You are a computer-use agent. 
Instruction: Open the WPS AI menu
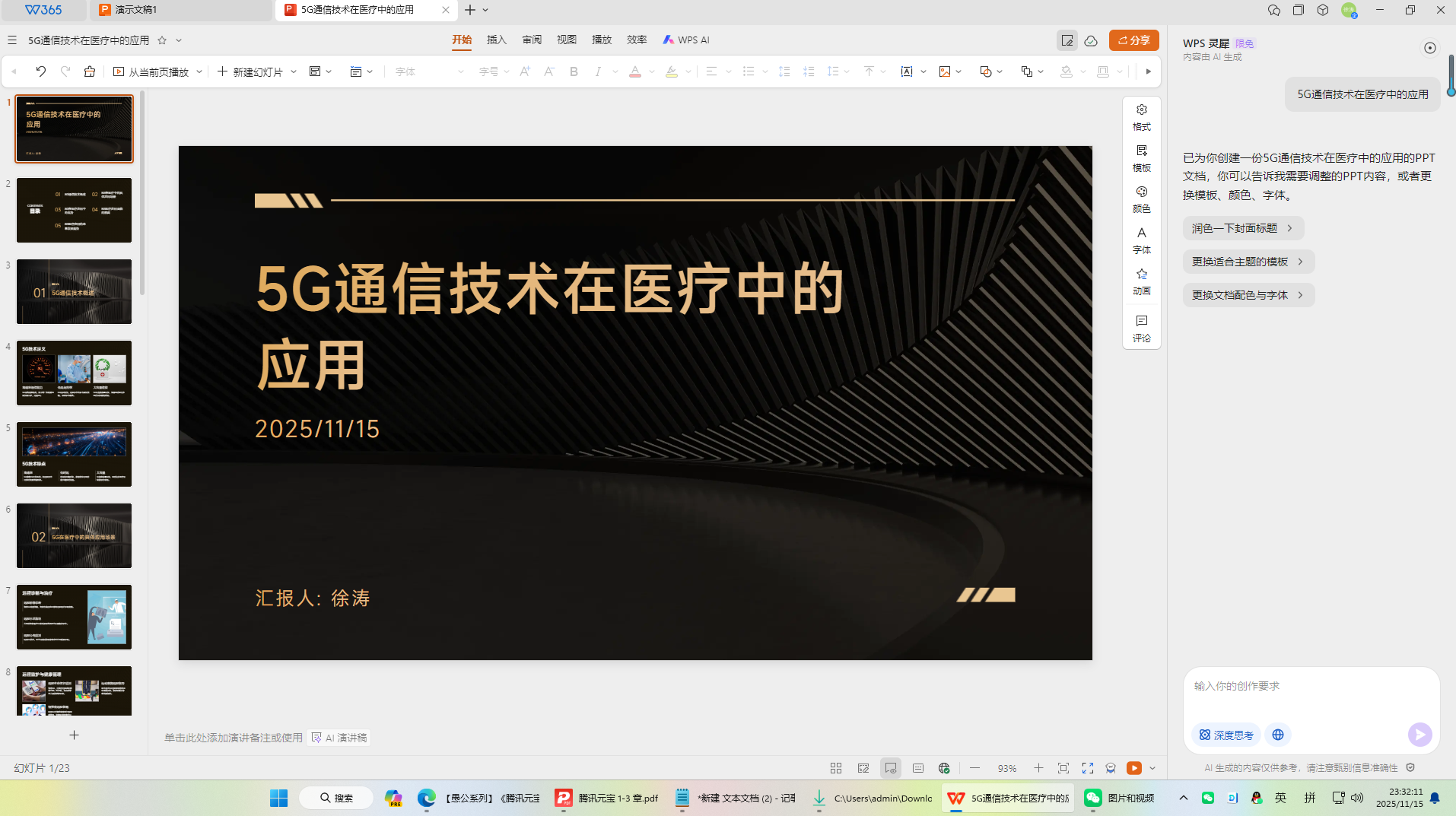(685, 40)
